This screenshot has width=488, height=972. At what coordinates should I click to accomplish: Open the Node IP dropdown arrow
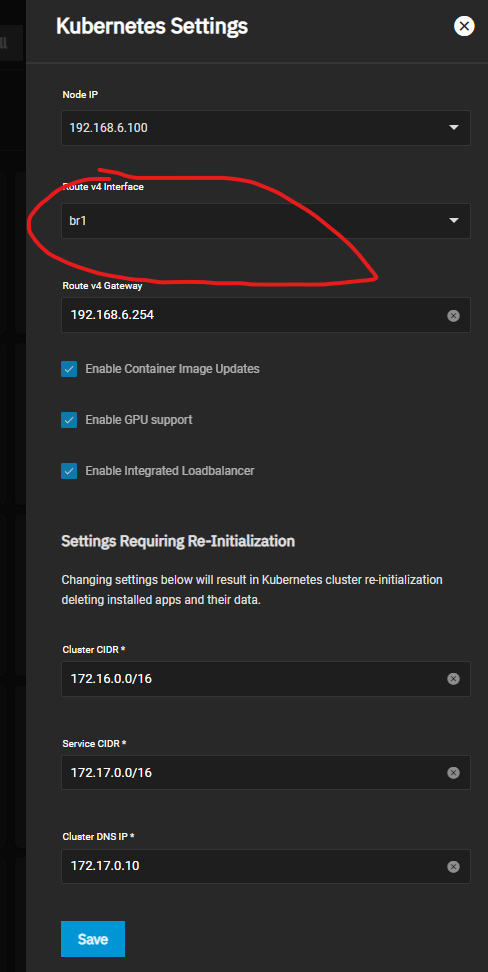[454, 128]
